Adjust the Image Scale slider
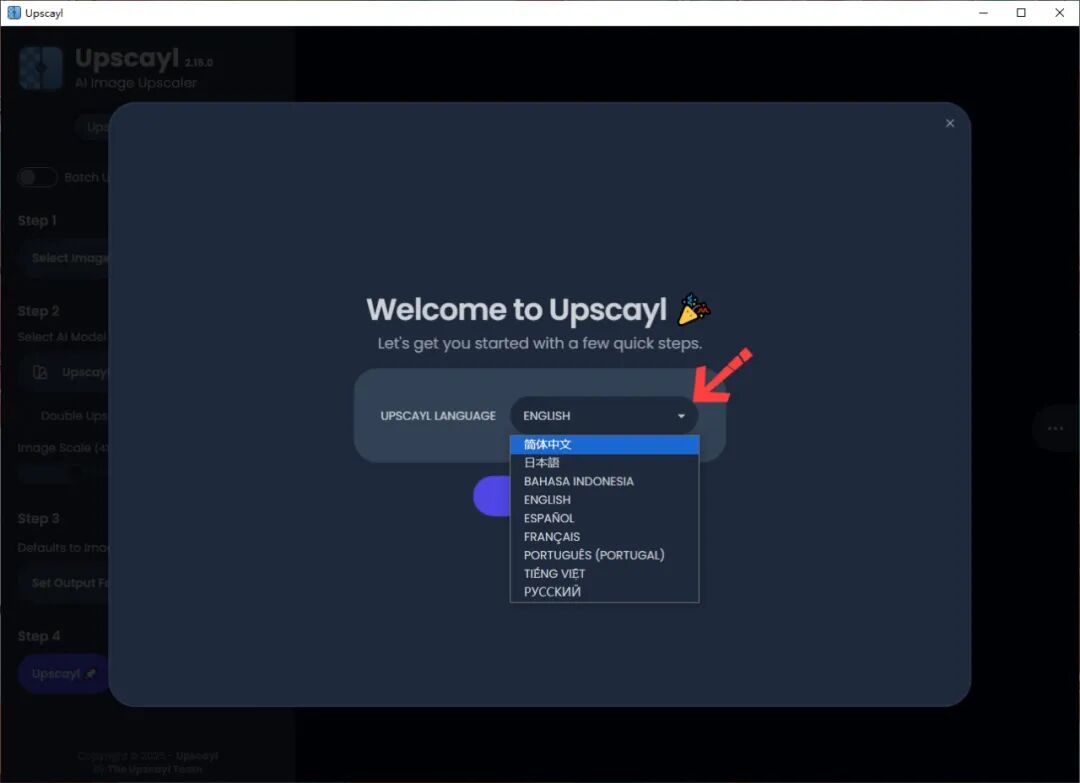Viewport: 1080px width, 783px height. [63, 473]
